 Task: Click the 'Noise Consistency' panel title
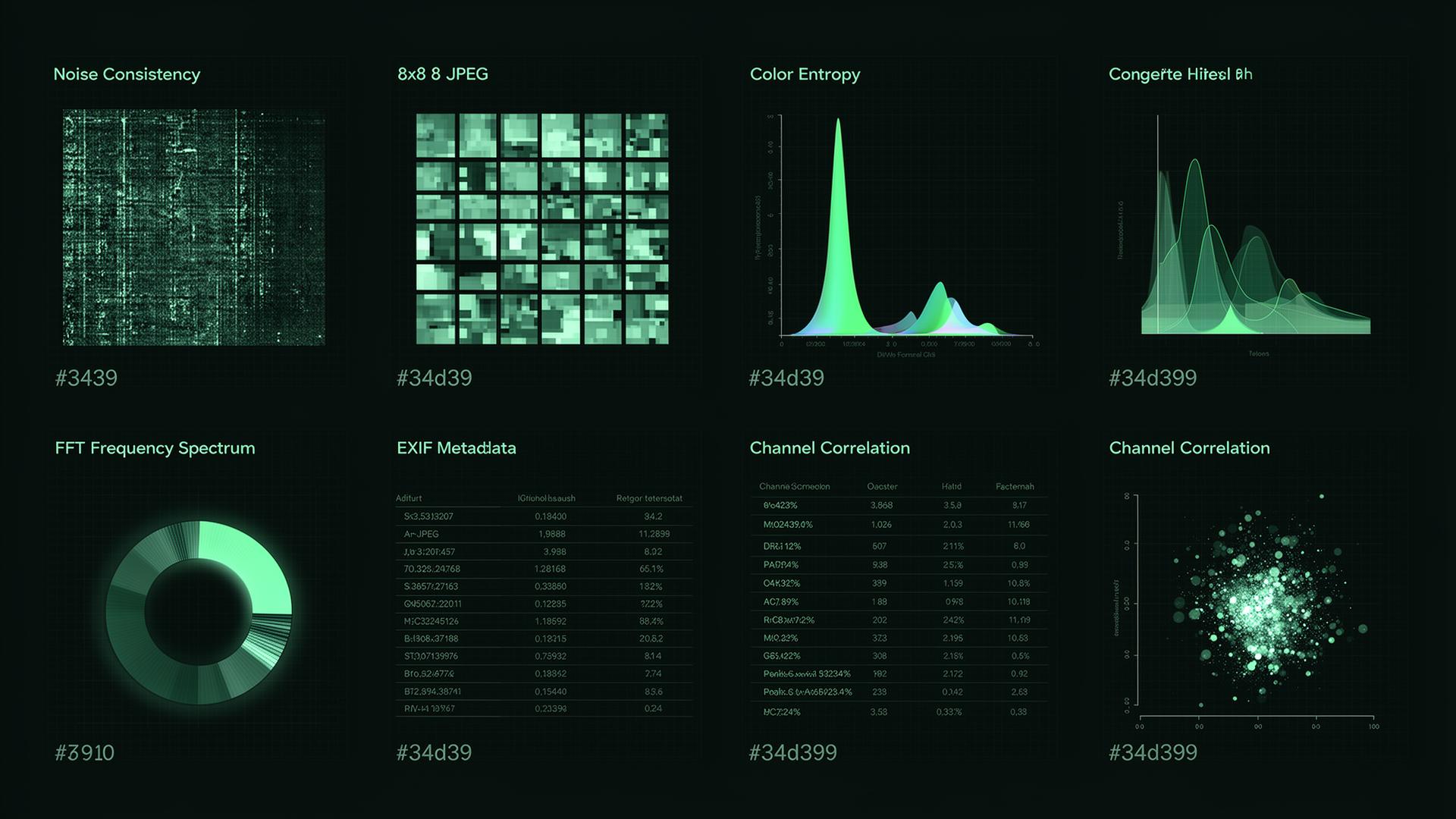127,74
